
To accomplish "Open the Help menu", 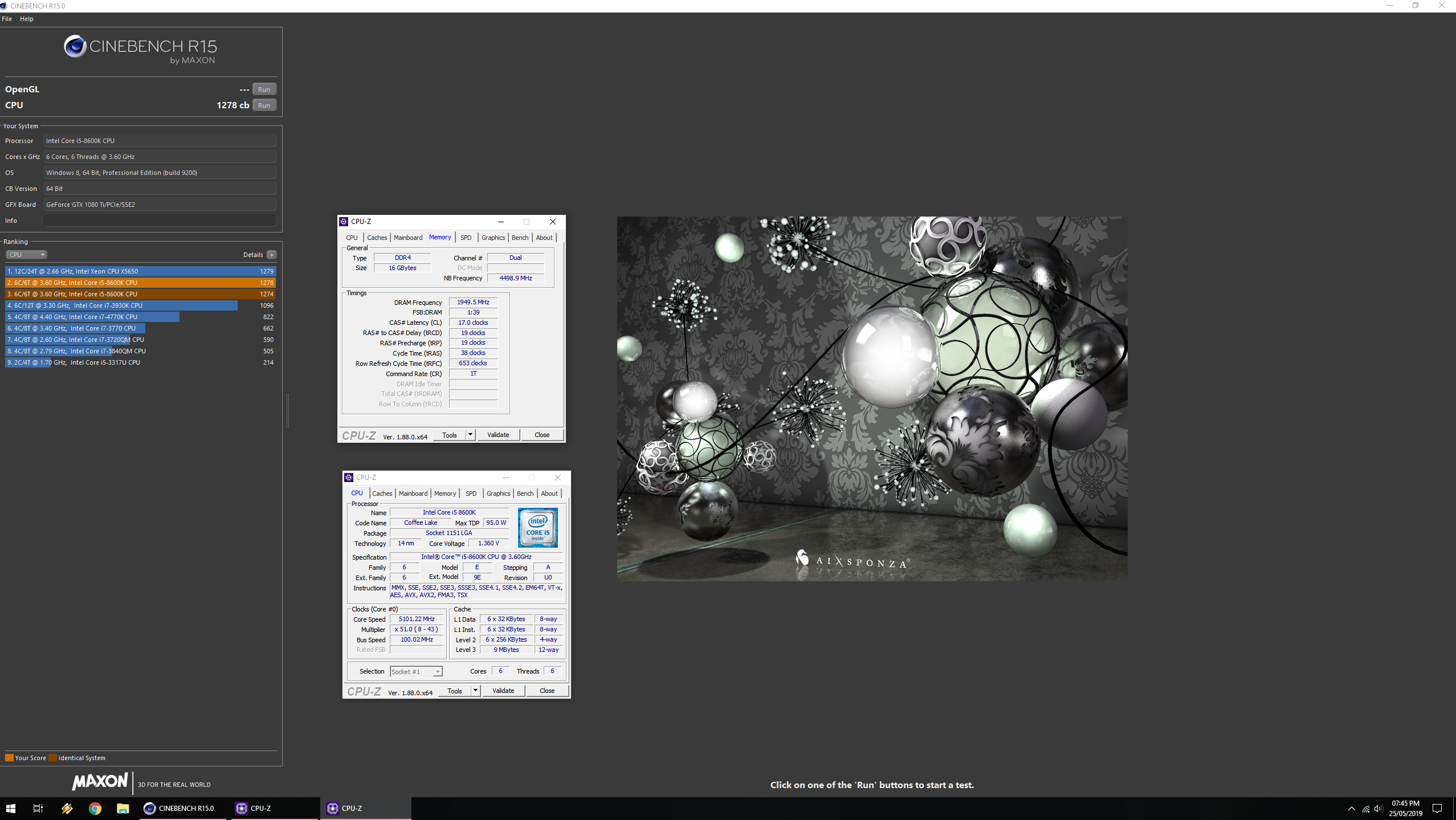I will point(27,19).
